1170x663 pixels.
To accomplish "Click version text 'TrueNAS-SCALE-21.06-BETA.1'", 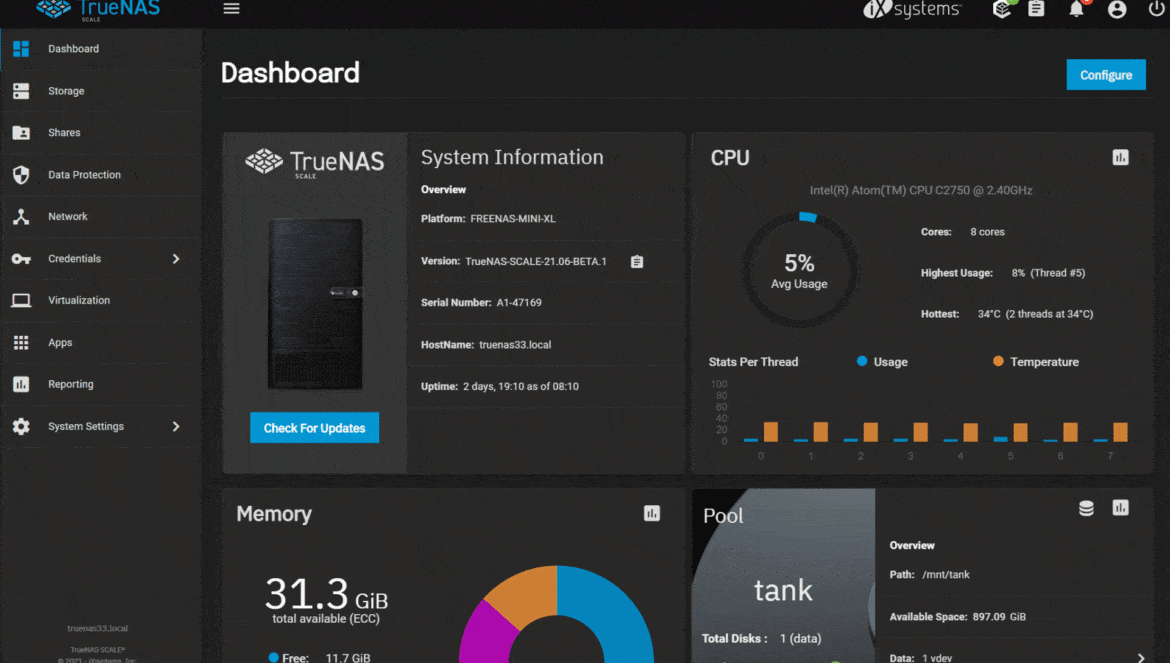I will point(536,262).
